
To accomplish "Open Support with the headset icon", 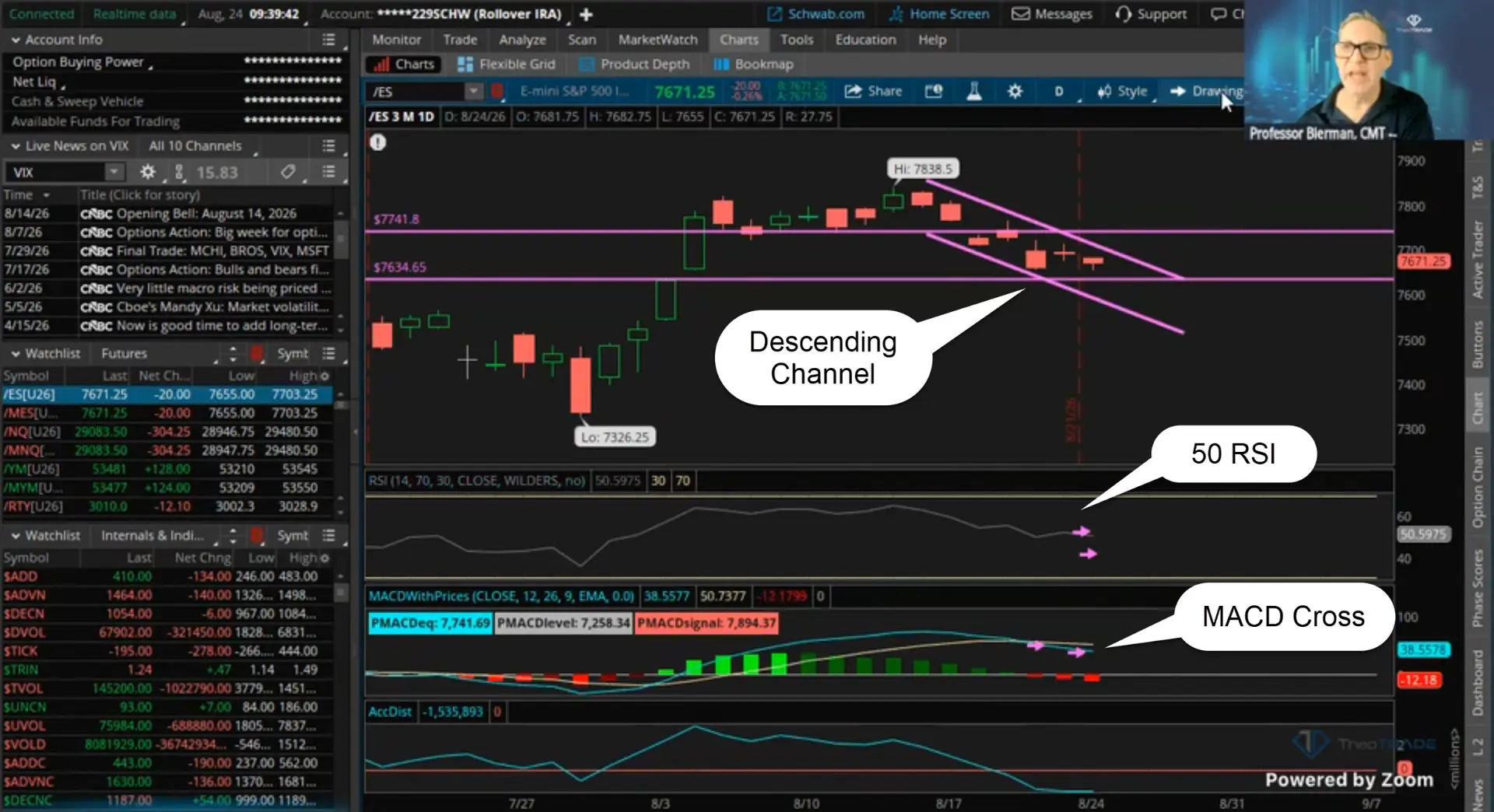I will [1151, 14].
